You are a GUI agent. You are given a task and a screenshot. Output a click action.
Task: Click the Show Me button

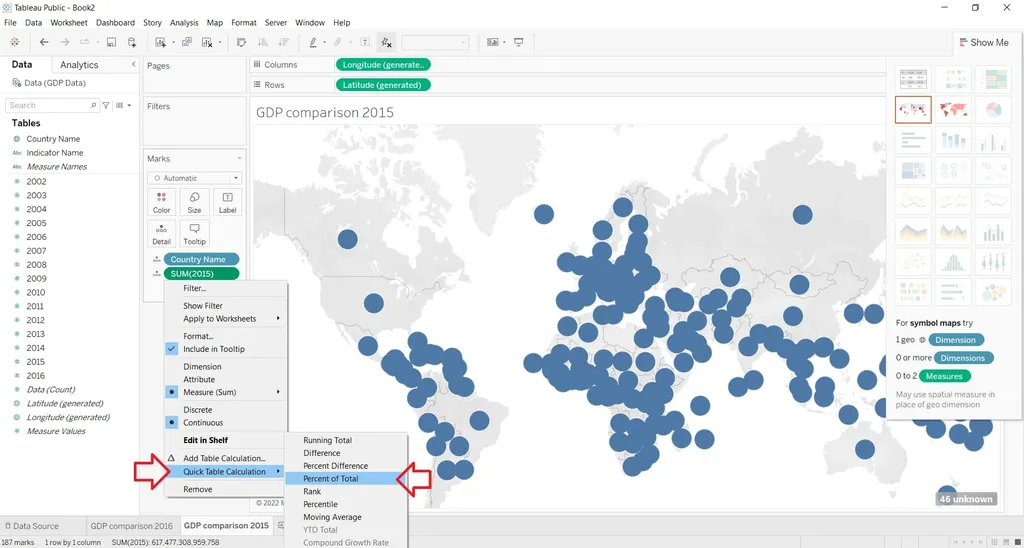point(982,42)
